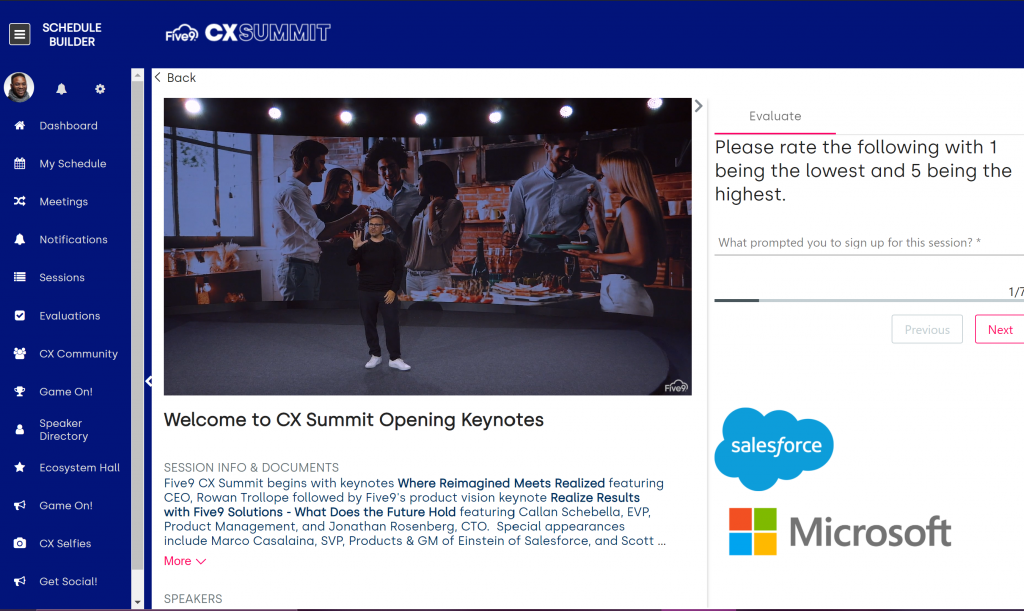
Task: Open the notification bell beside the avatar
Action: tap(61, 89)
